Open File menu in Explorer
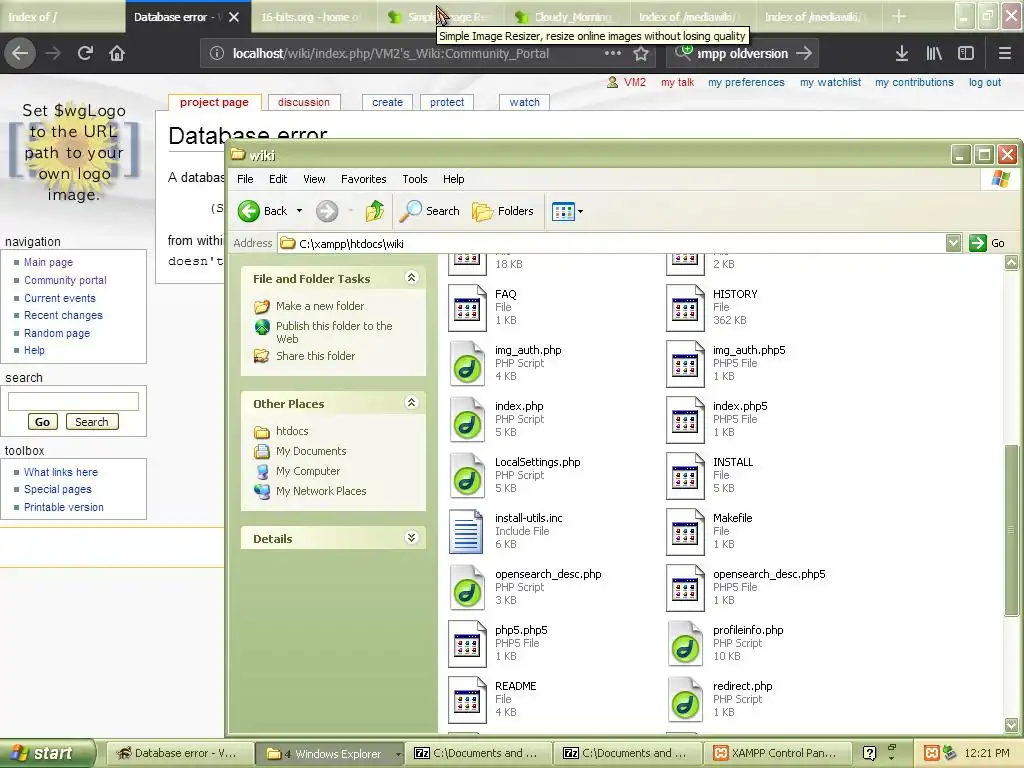 point(246,179)
